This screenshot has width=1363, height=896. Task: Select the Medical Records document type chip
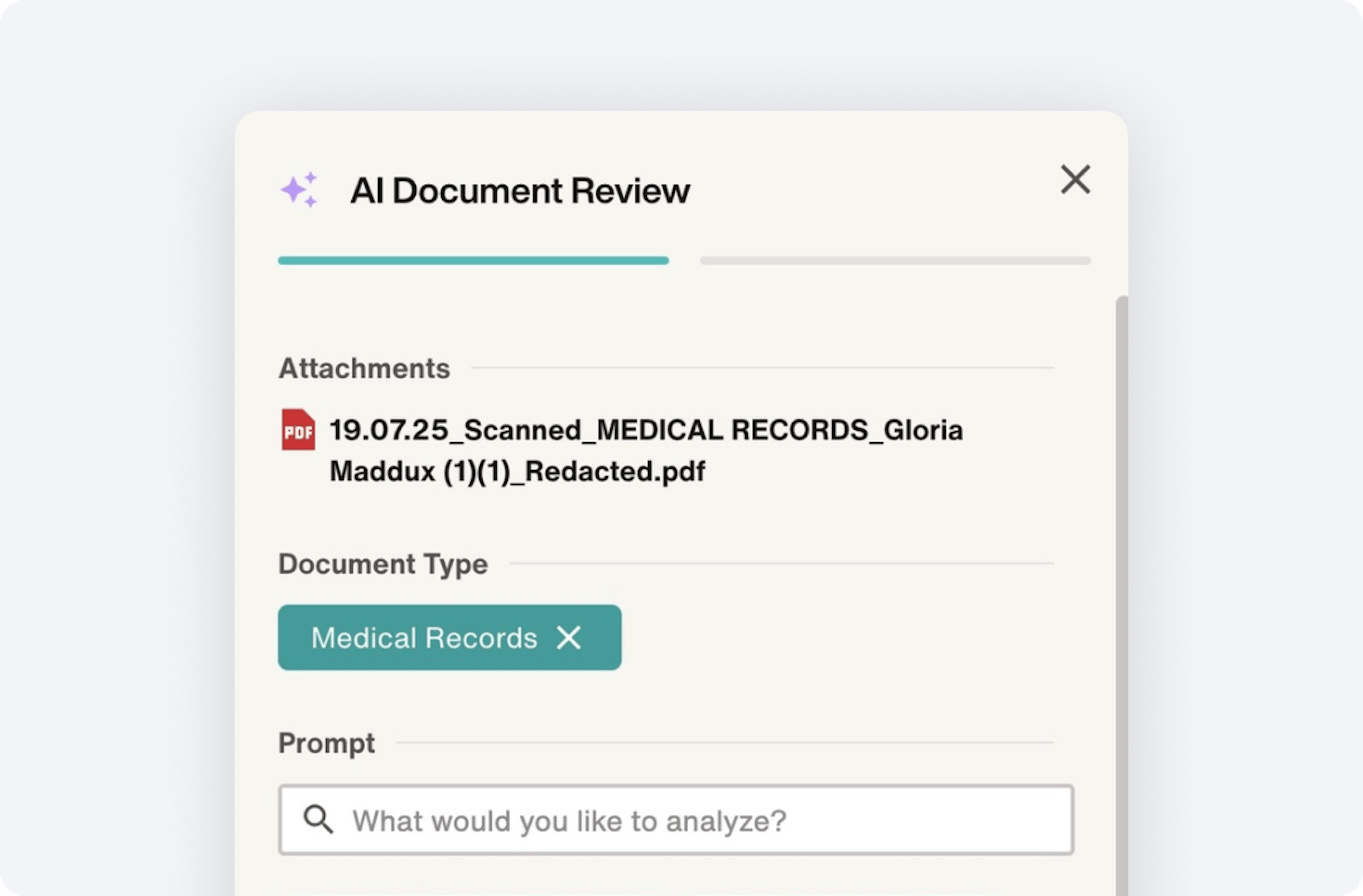450,638
